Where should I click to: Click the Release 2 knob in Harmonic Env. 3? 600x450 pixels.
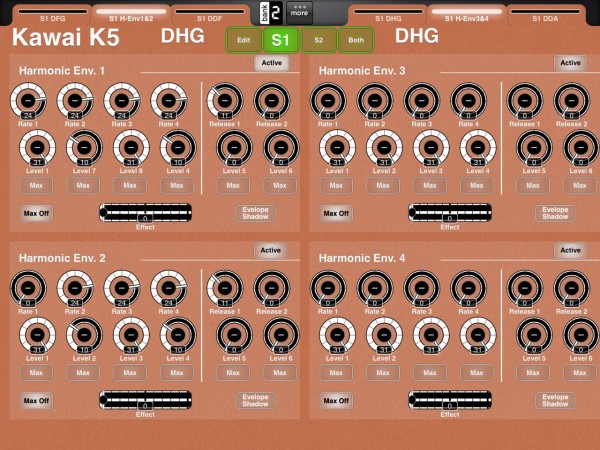tap(572, 101)
